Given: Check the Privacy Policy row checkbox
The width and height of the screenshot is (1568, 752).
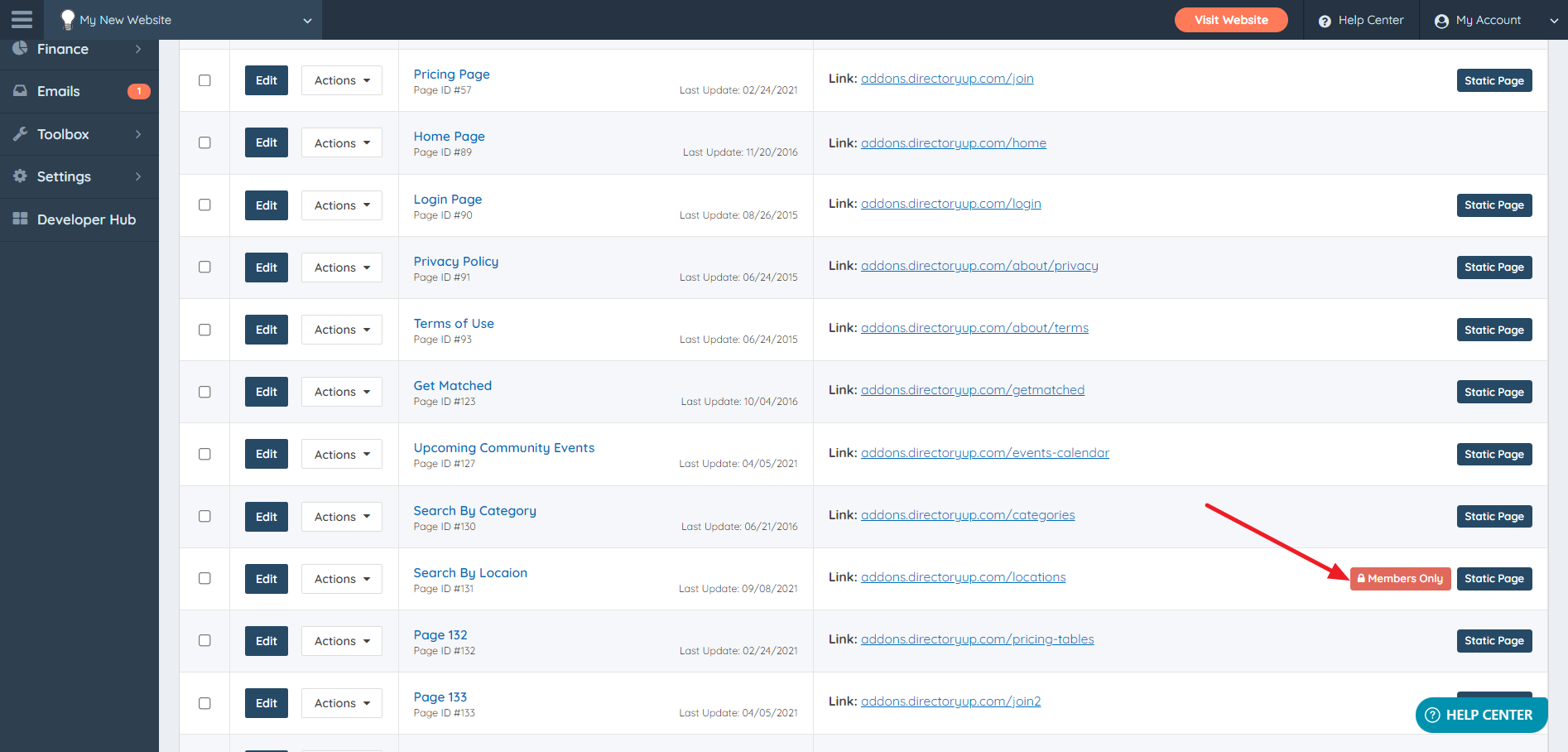Looking at the screenshot, I should tap(204, 267).
